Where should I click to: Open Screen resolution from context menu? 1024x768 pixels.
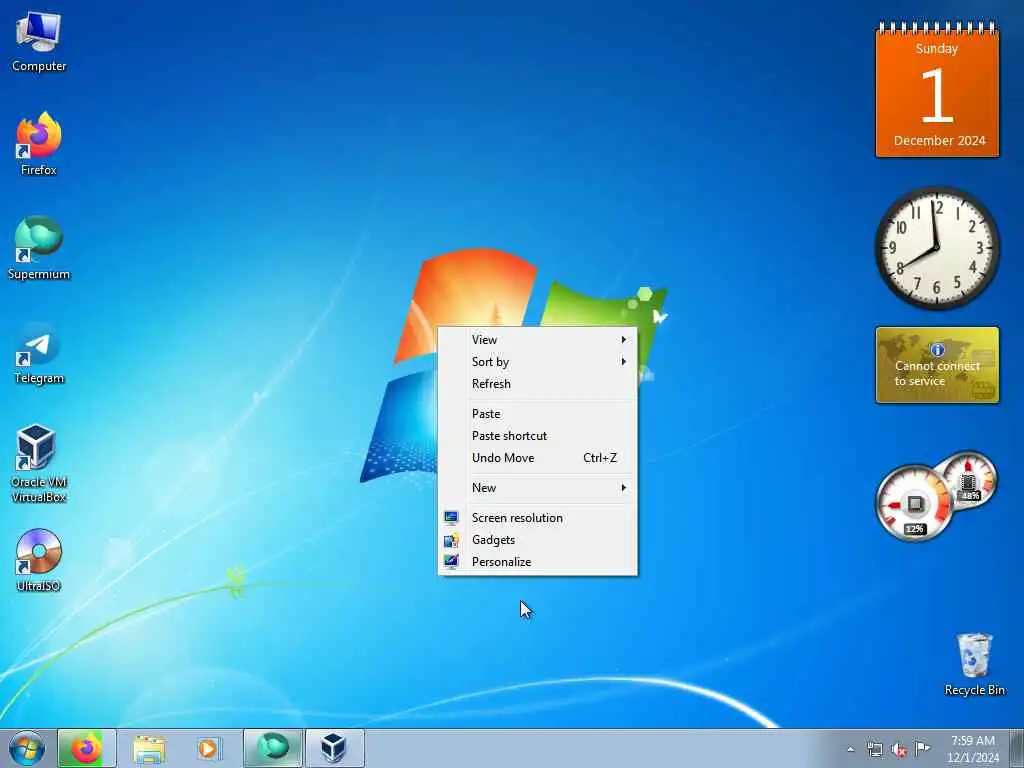pyautogui.click(x=537, y=518)
